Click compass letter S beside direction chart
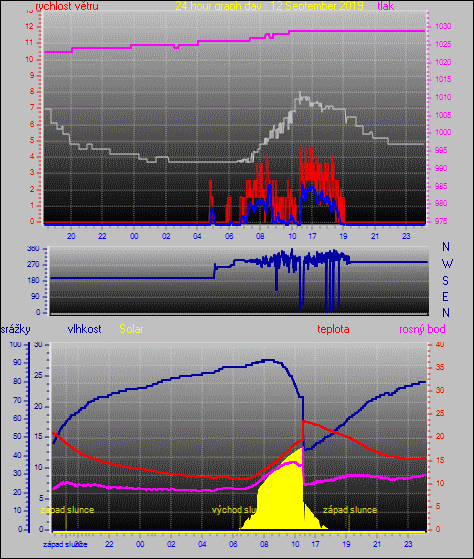This screenshot has width=474, height=559. coord(445,281)
